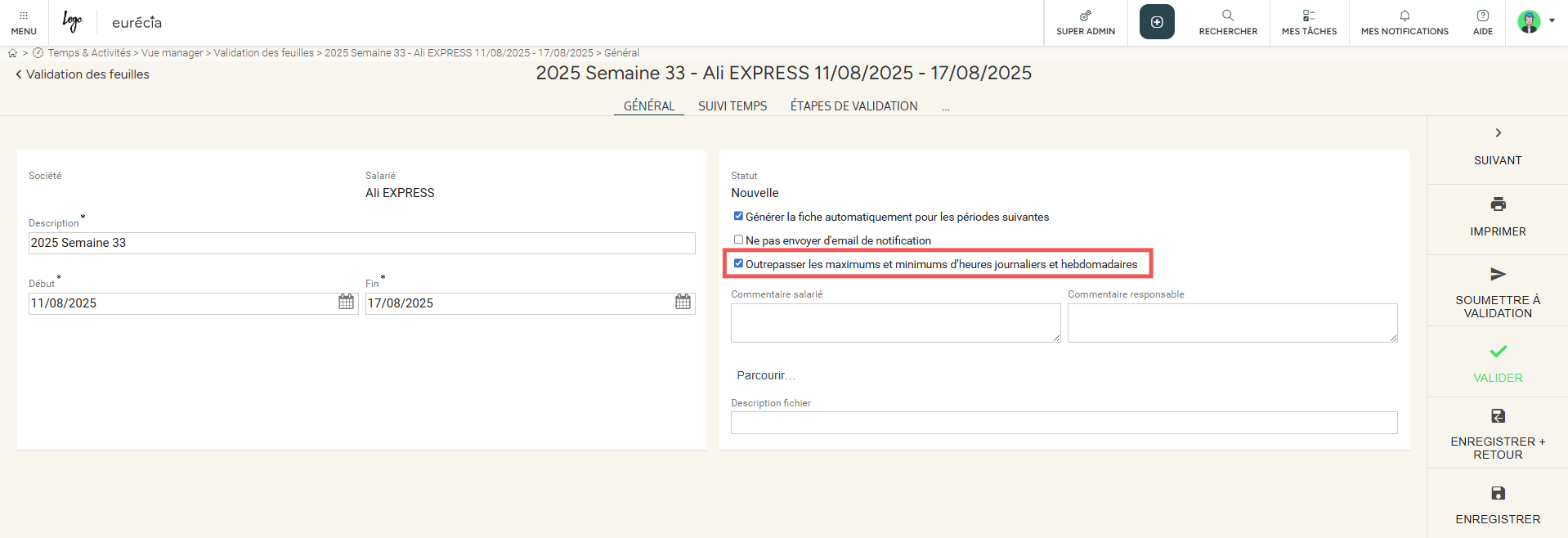Open the main Menu grid icon
This screenshot has height=538, width=1568.
[x=24, y=16]
